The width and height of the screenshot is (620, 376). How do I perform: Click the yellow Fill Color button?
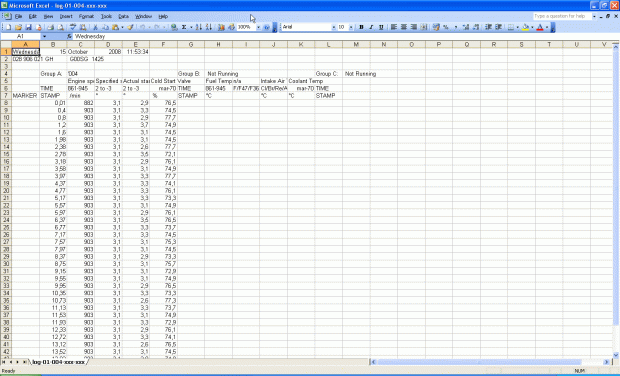click(x=525, y=27)
